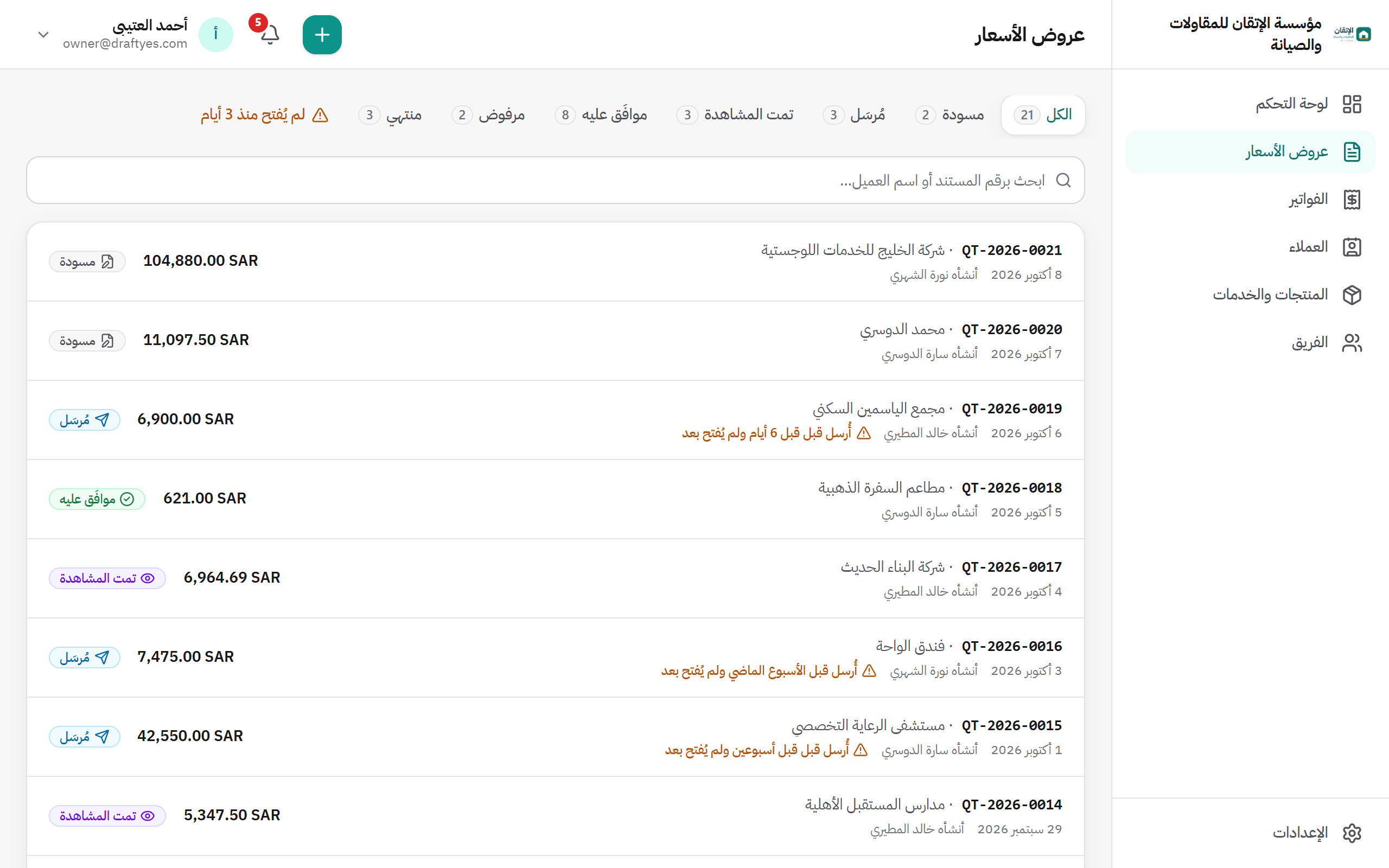Select the منتهي filter tab
1389x868 pixels.
click(390, 115)
